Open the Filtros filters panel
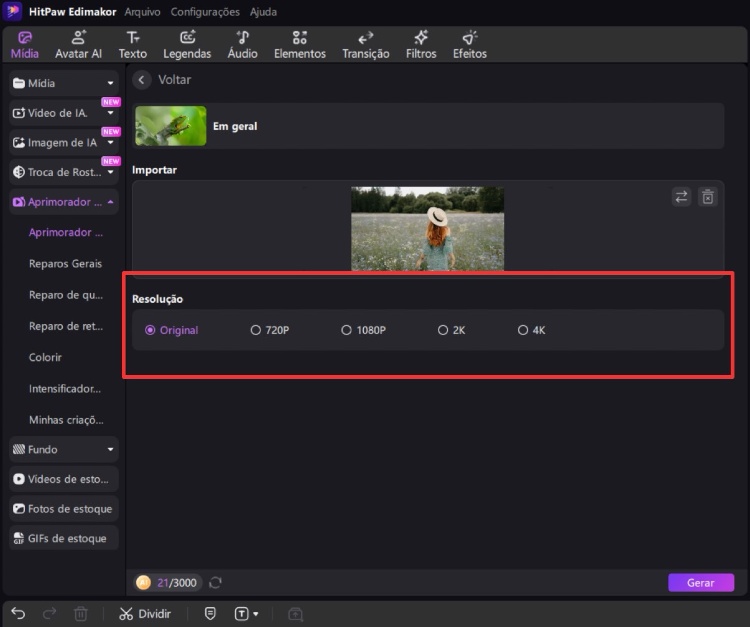Screen dimensions: 750x627 tap(421, 44)
